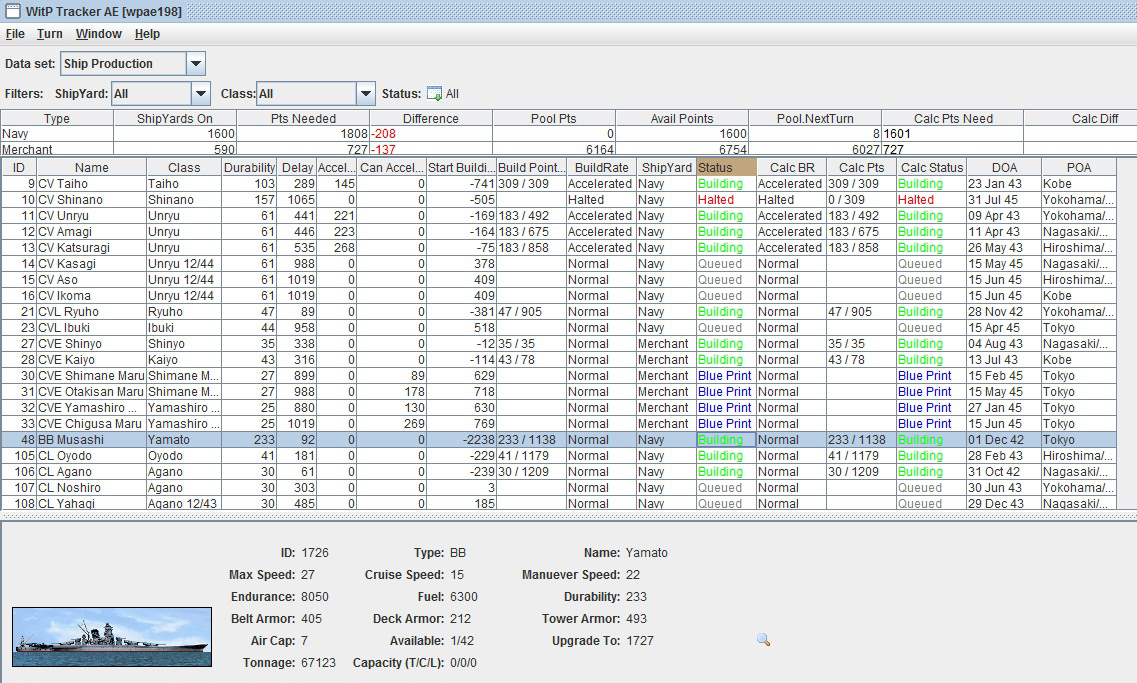Click the ID column header
Screen dimensions: 1137x683
click(19, 167)
